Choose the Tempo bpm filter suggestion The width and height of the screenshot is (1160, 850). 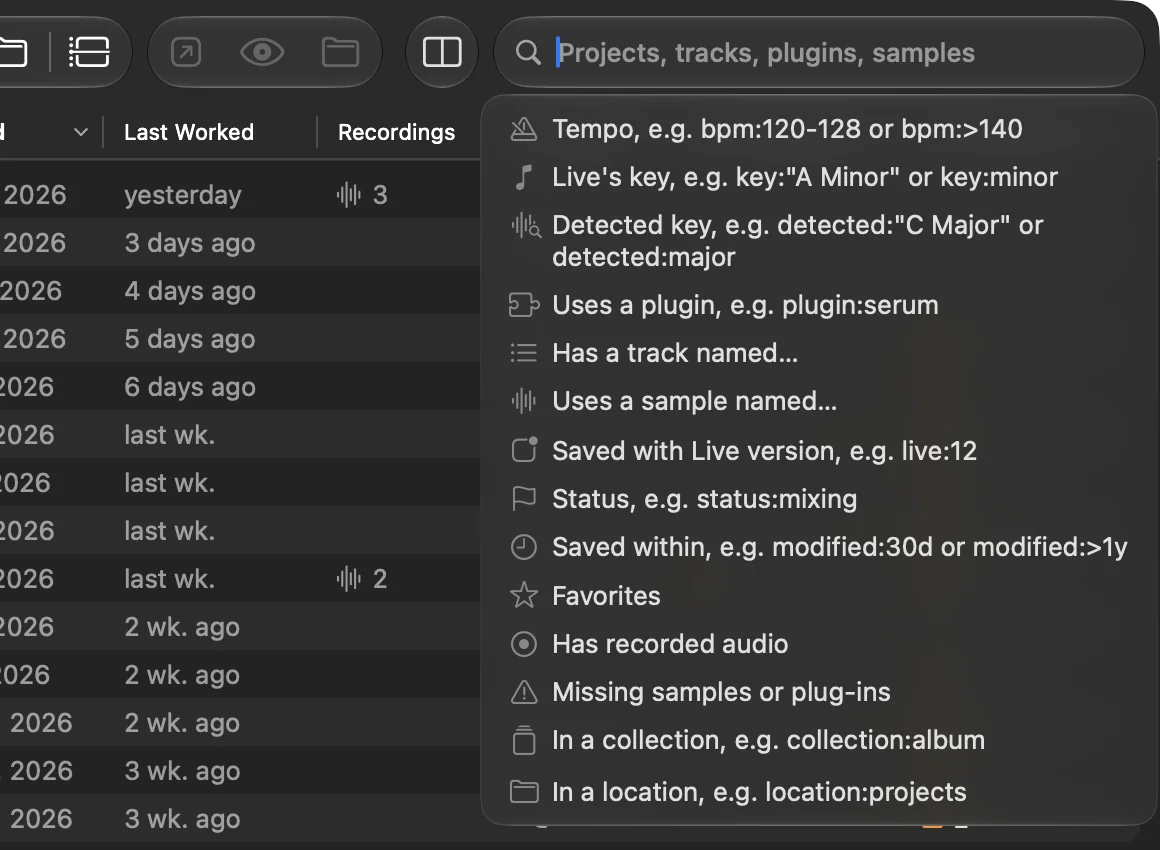click(x=818, y=129)
